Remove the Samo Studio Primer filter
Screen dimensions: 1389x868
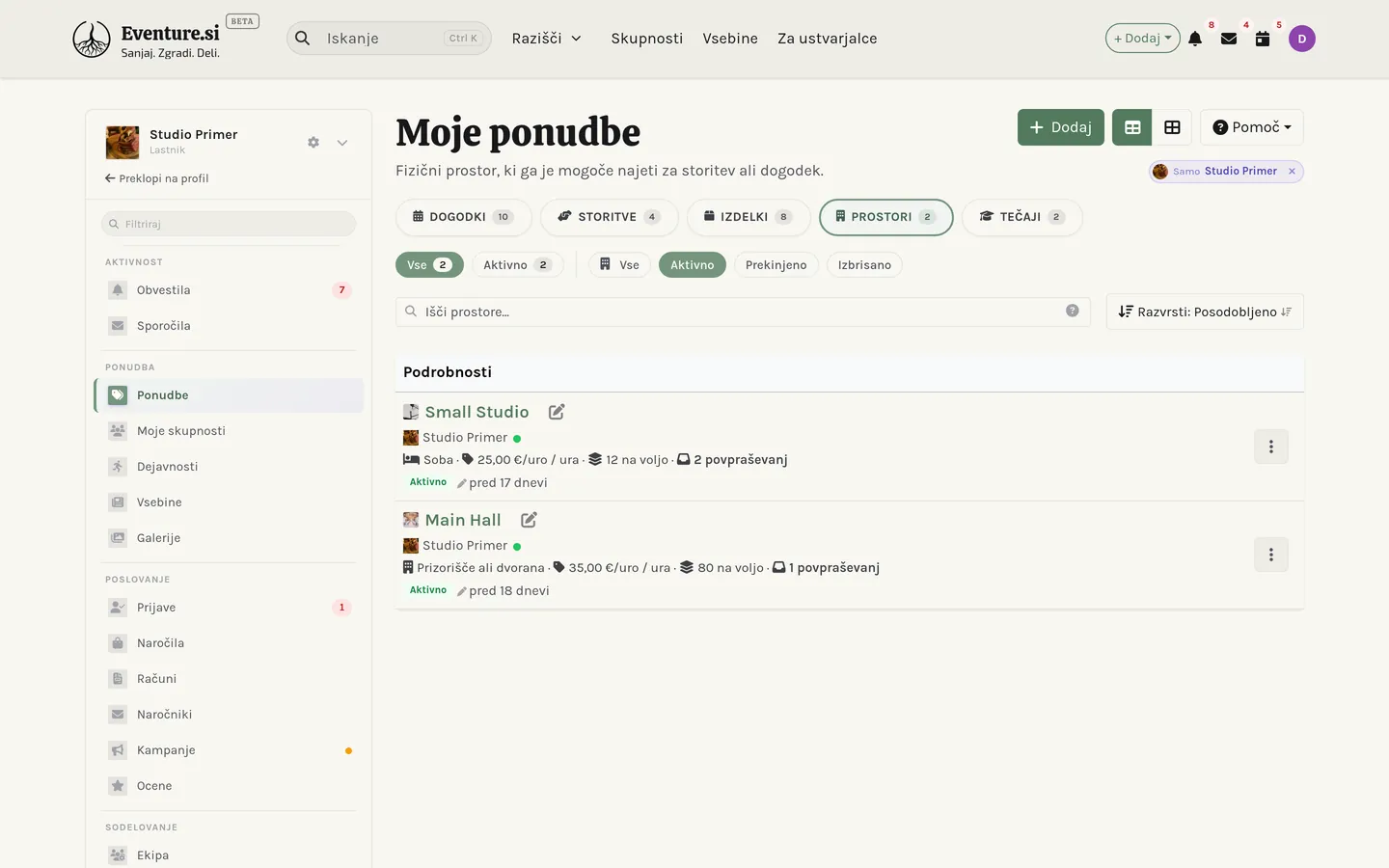coord(1292,172)
